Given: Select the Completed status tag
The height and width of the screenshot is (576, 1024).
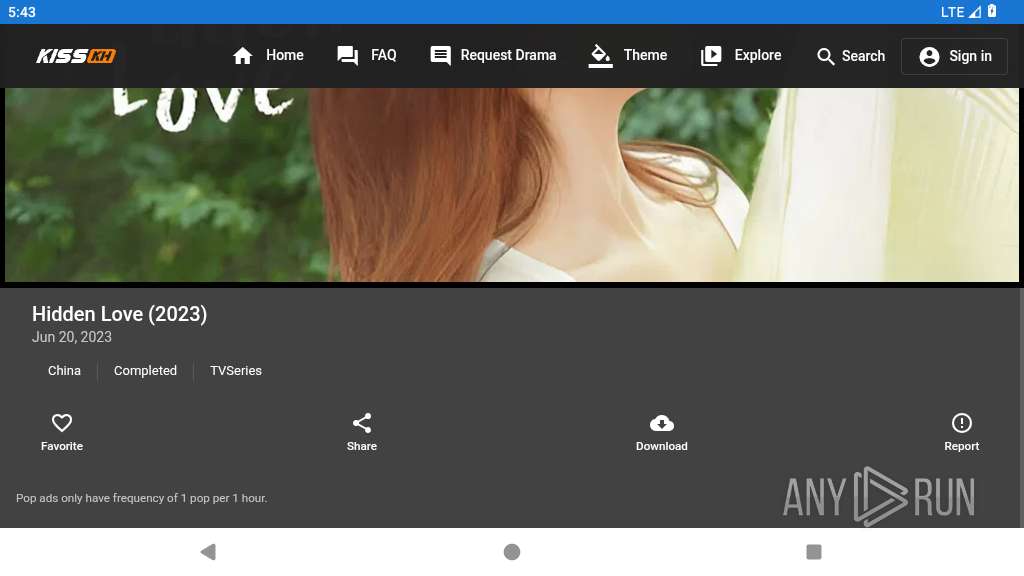Looking at the screenshot, I should (145, 371).
